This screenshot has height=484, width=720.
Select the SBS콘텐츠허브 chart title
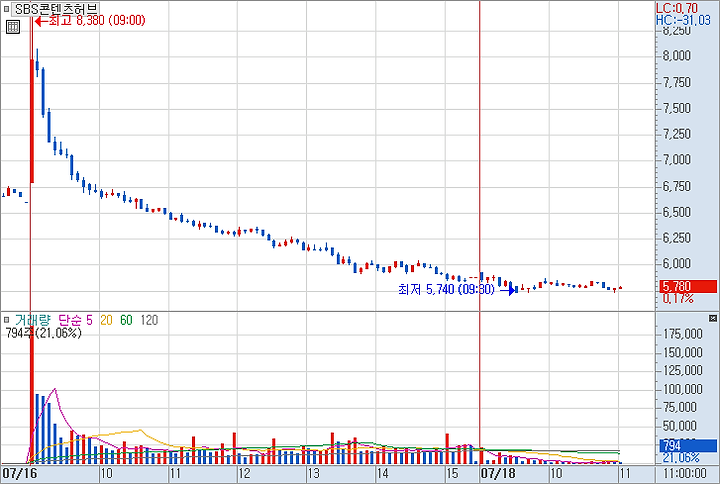[56, 9]
